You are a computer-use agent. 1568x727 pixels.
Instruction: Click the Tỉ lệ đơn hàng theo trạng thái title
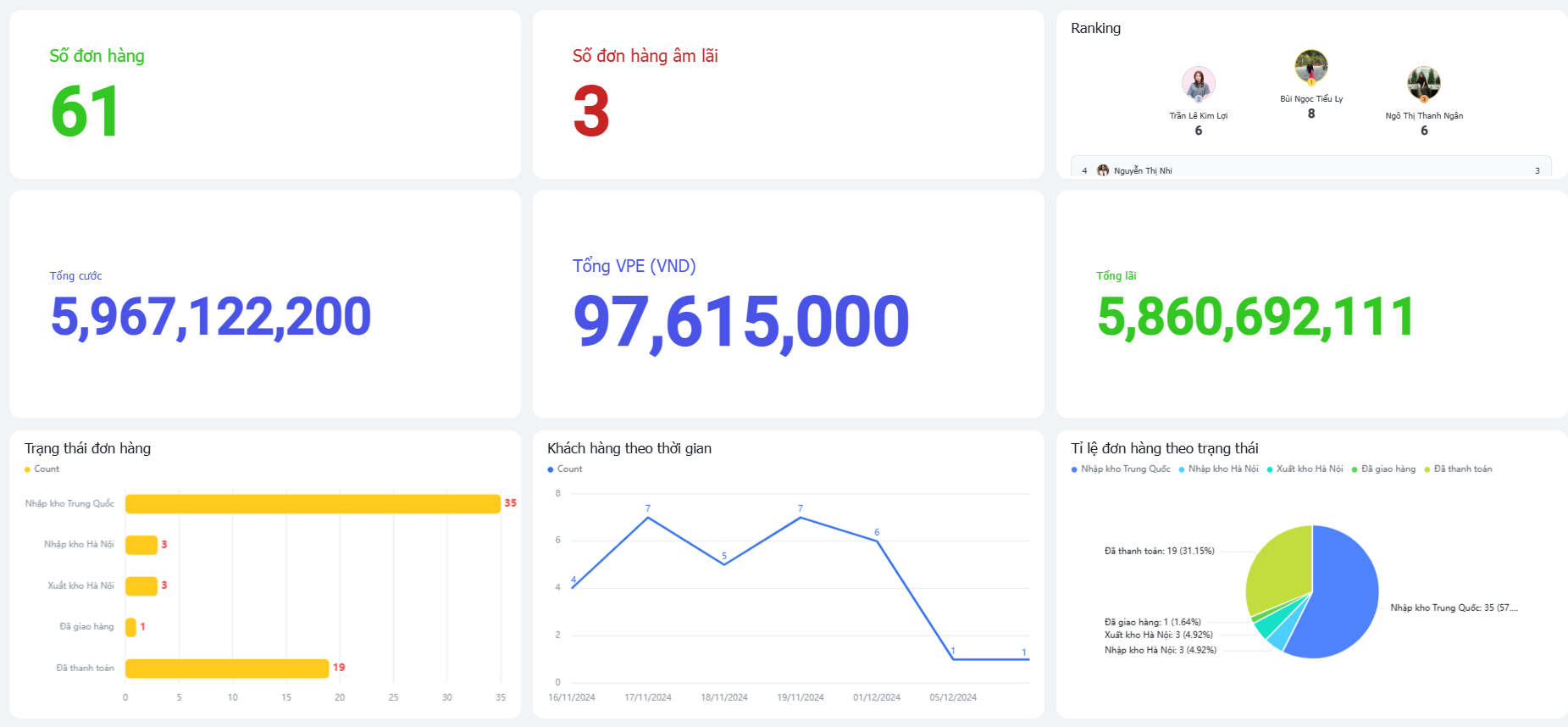click(1165, 448)
